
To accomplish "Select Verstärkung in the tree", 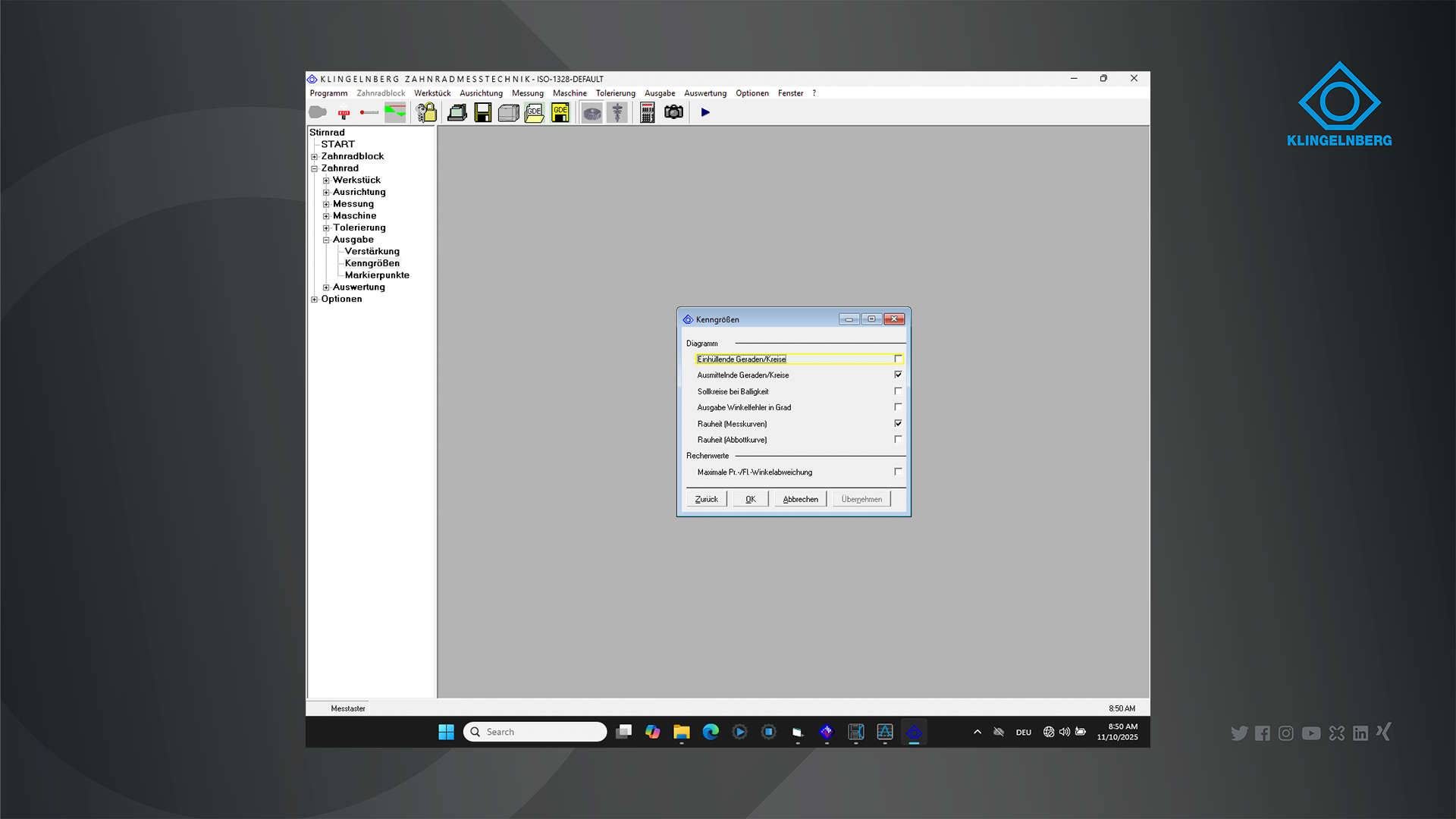I will (x=372, y=252).
